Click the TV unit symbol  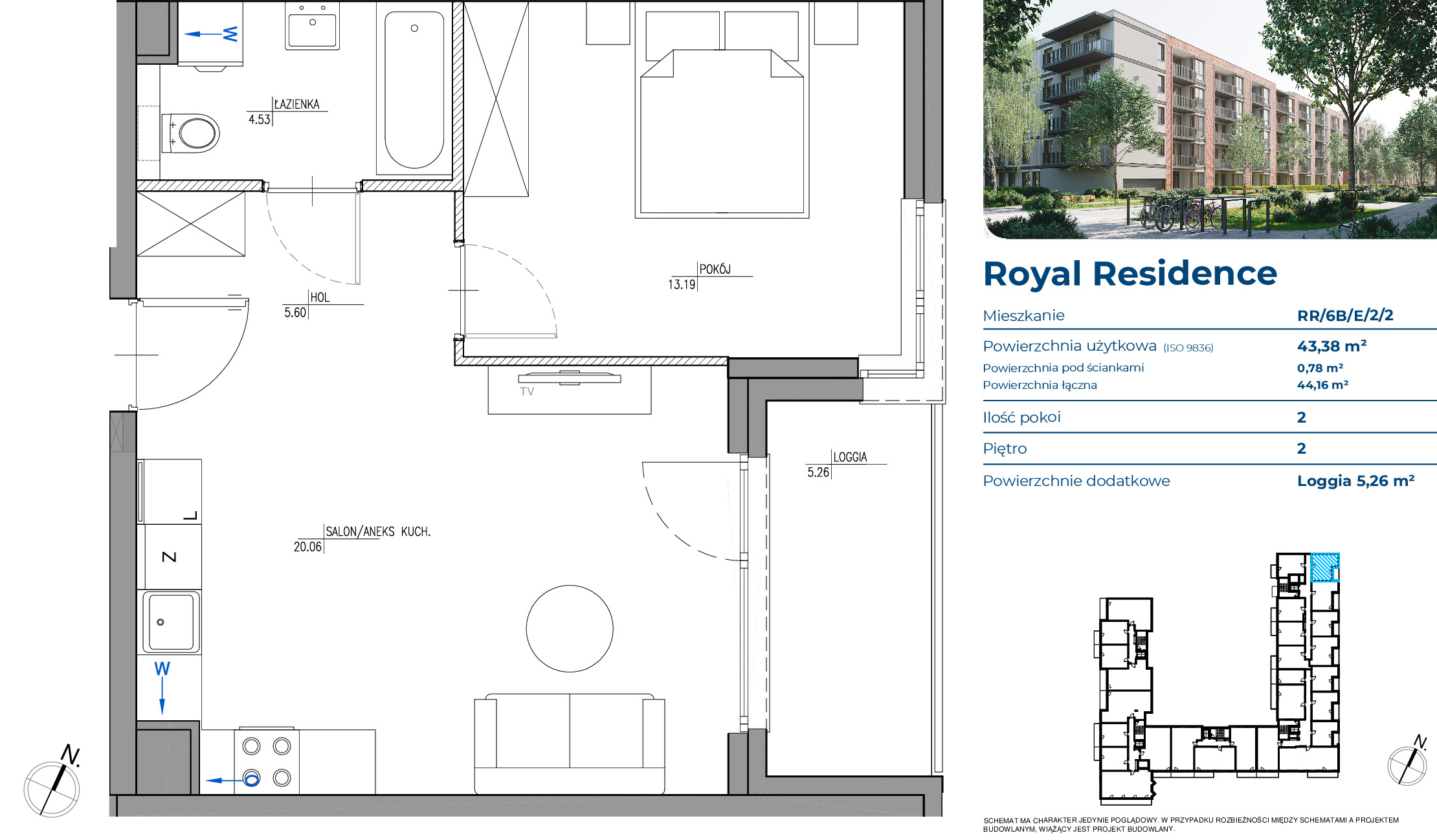(570, 390)
